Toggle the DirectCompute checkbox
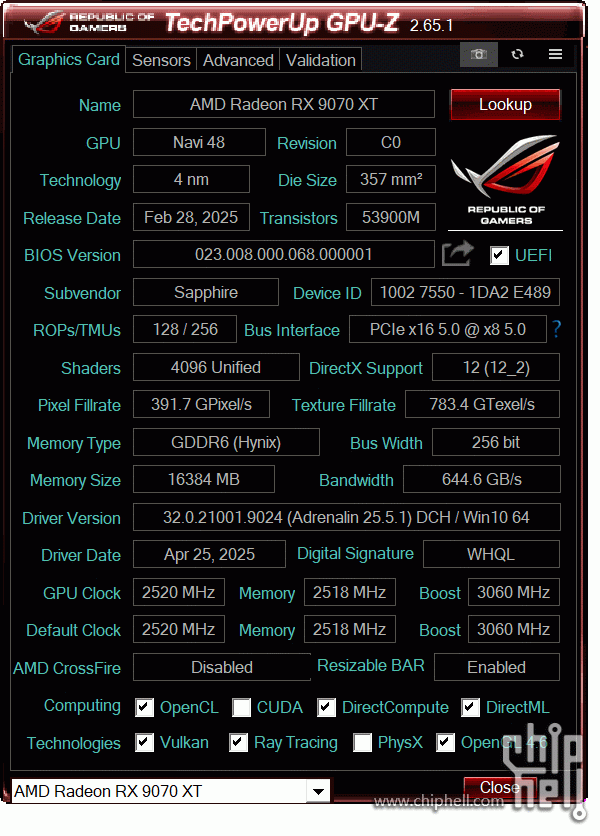Viewport: 600px width, 836px height. (x=326, y=708)
